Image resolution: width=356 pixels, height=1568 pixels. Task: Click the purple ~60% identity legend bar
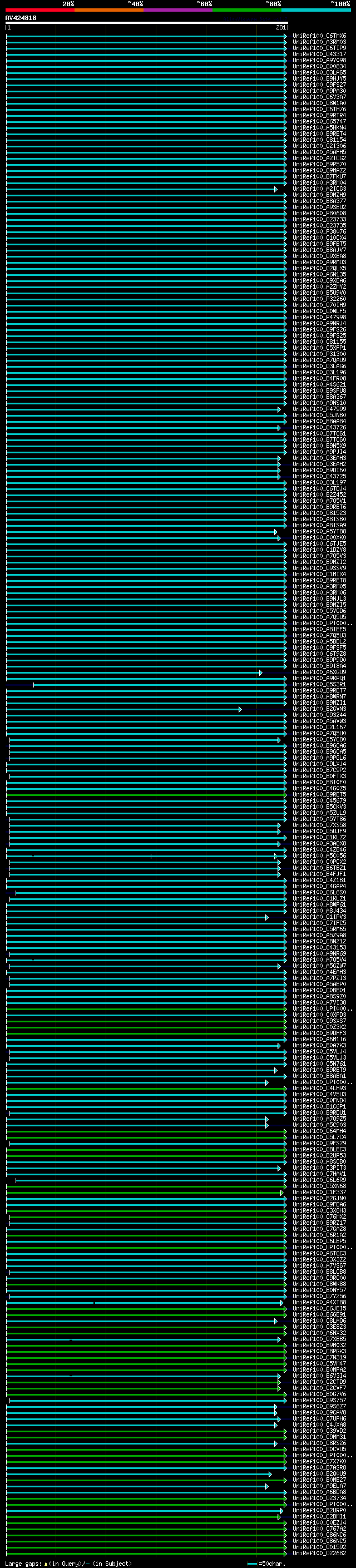[x=179, y=10]
